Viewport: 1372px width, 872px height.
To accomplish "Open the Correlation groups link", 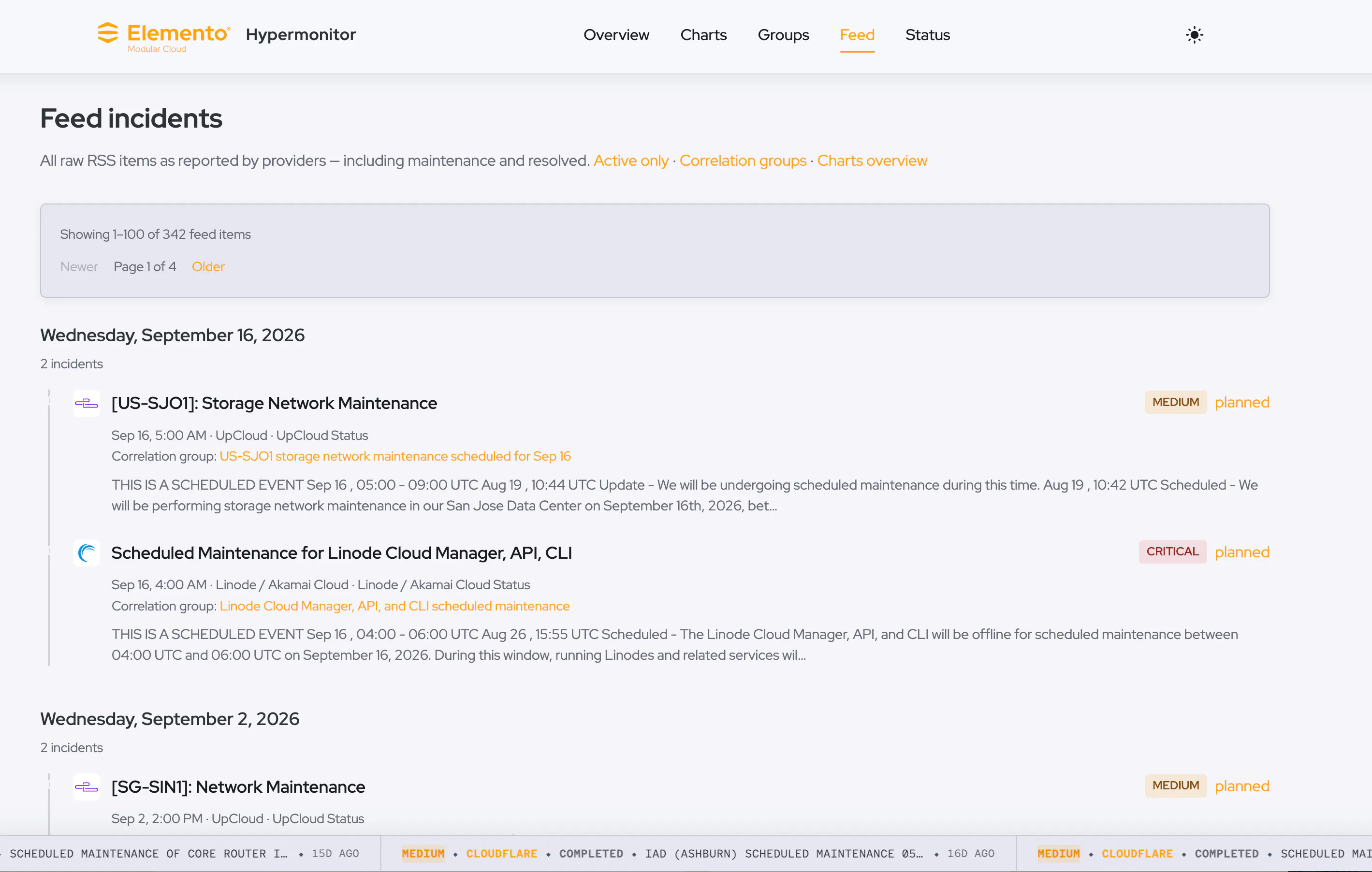I will pyautogui.click(x=743, y=160).
